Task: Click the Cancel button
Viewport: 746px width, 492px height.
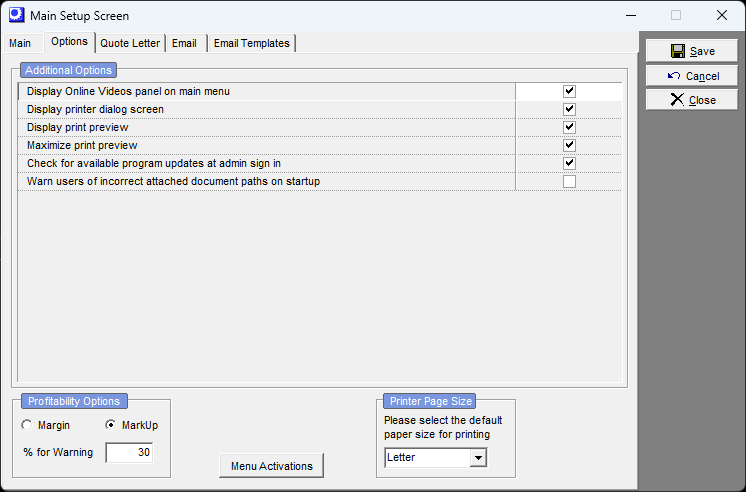Action: 692,76
